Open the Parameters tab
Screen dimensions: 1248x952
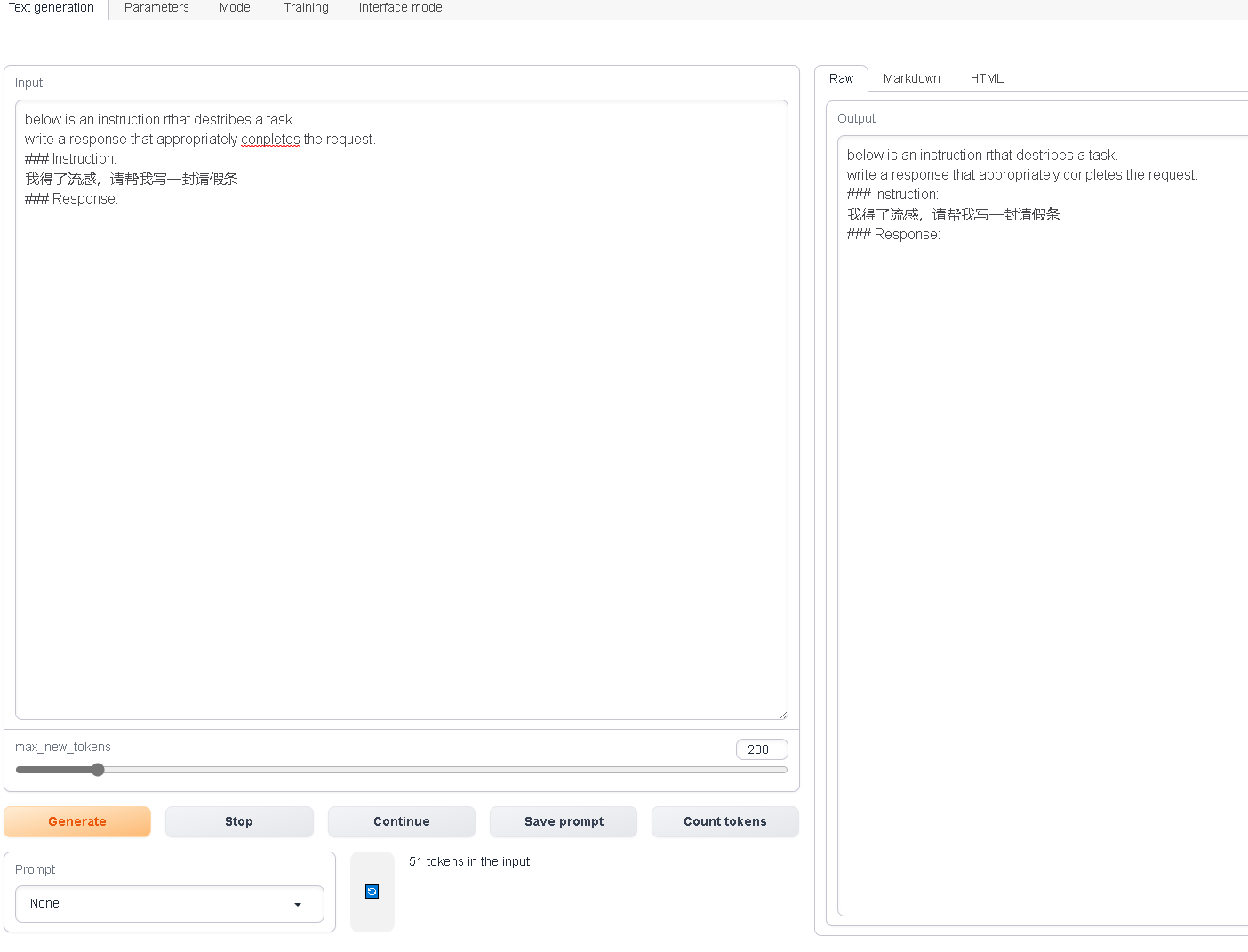click(x=156, y=7)
